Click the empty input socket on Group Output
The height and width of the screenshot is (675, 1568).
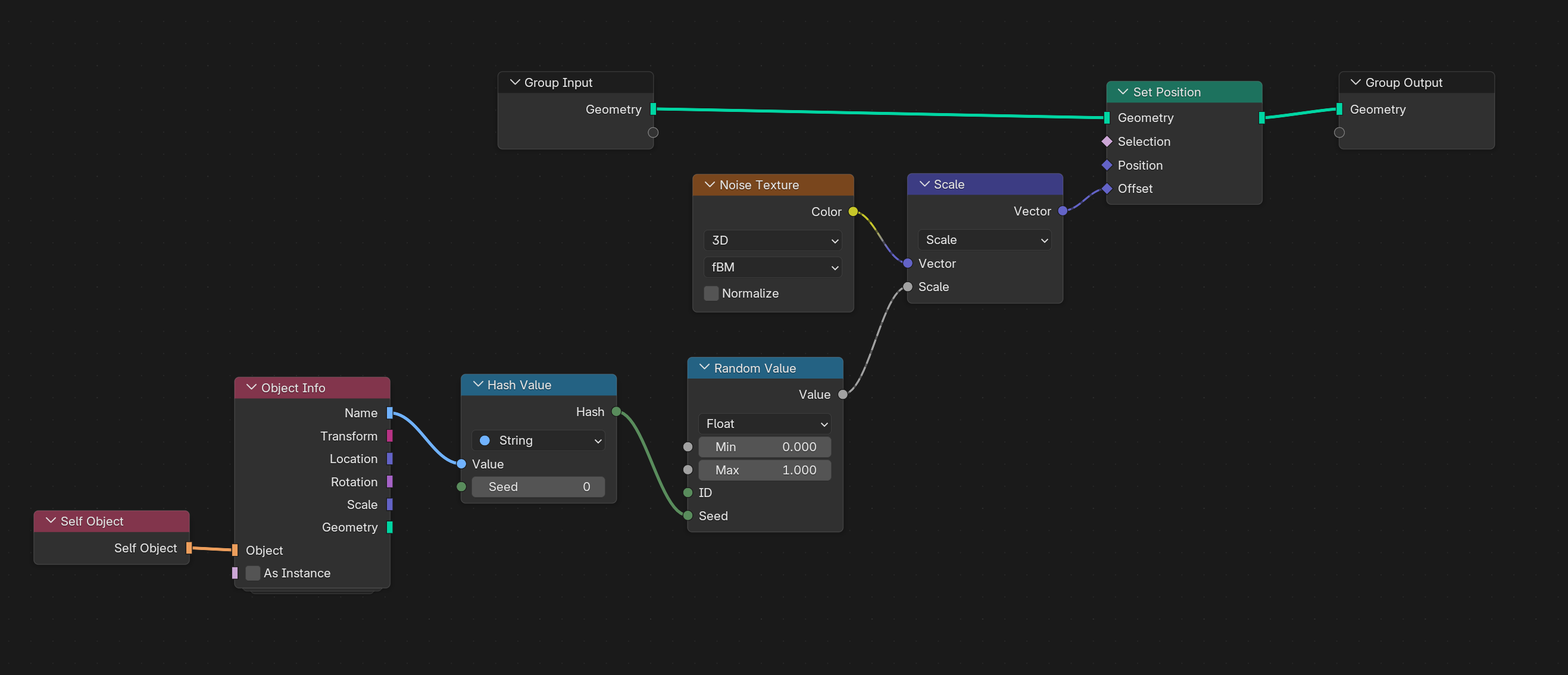[1339, 132]
